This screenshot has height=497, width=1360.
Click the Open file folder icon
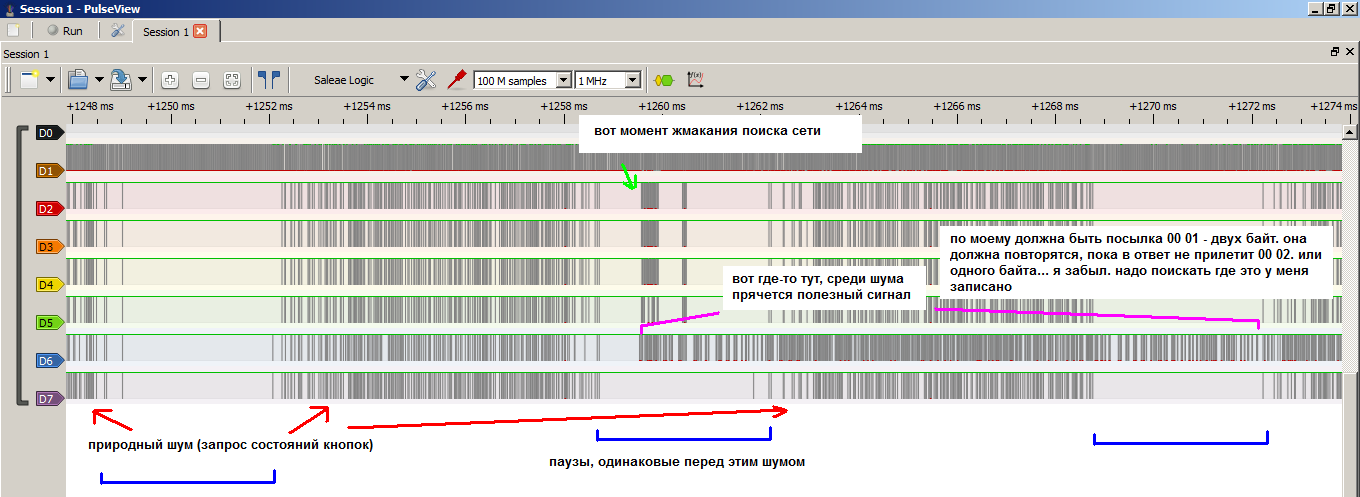pyautogui.click(x=77, y=80)
